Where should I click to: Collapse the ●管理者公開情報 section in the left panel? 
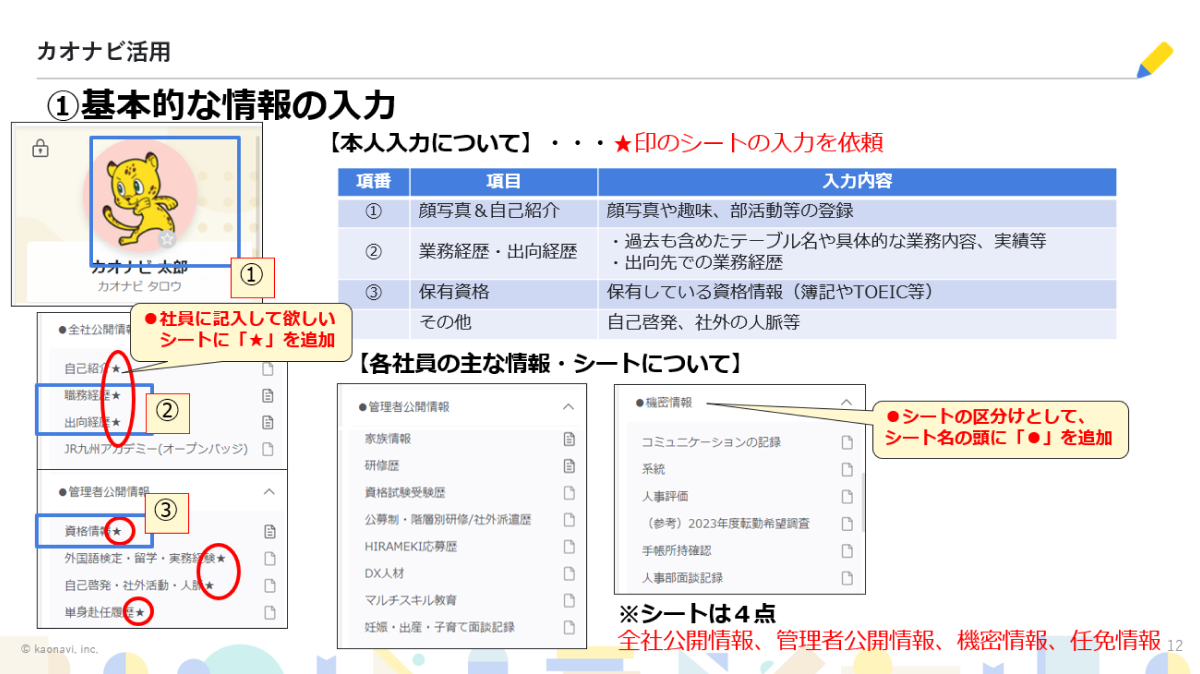pos(268,491)
